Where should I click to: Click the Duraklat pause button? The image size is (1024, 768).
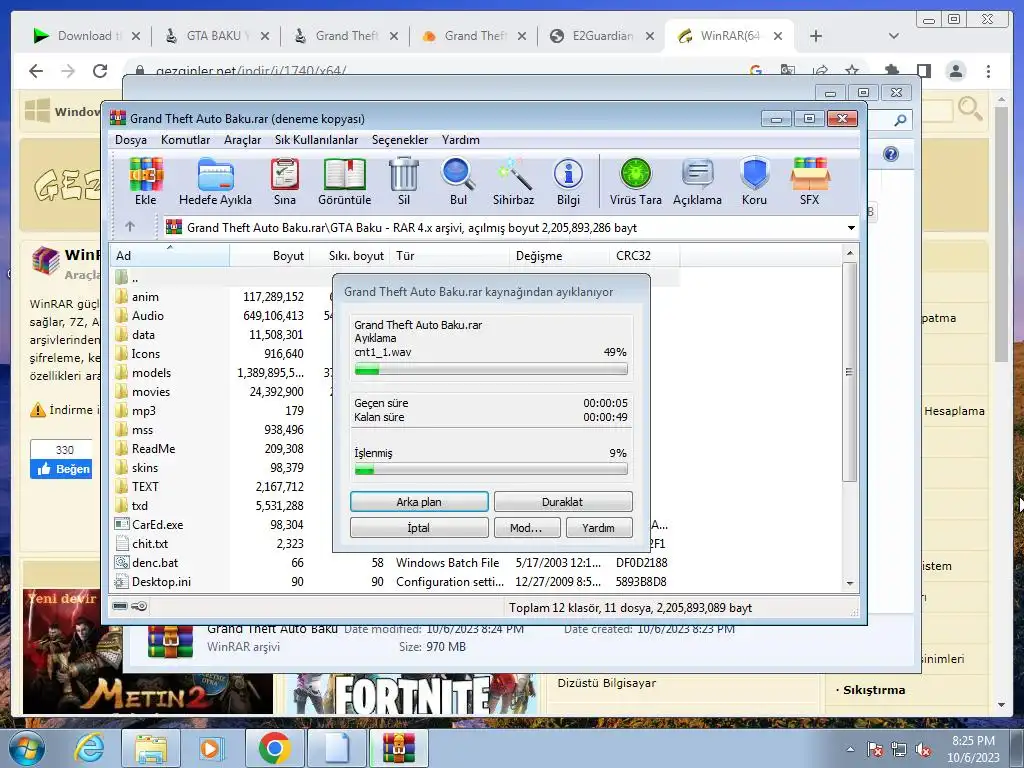point(563,502)
